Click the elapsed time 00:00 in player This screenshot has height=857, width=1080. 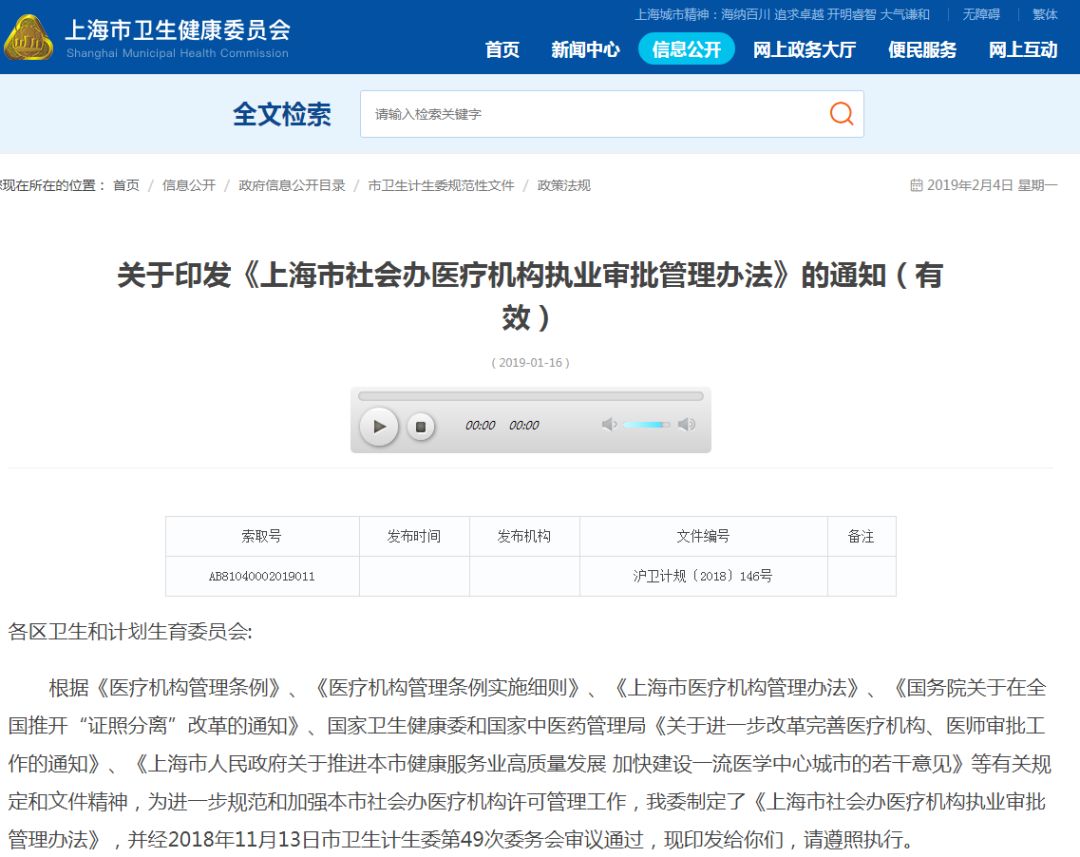click(480, 426)
